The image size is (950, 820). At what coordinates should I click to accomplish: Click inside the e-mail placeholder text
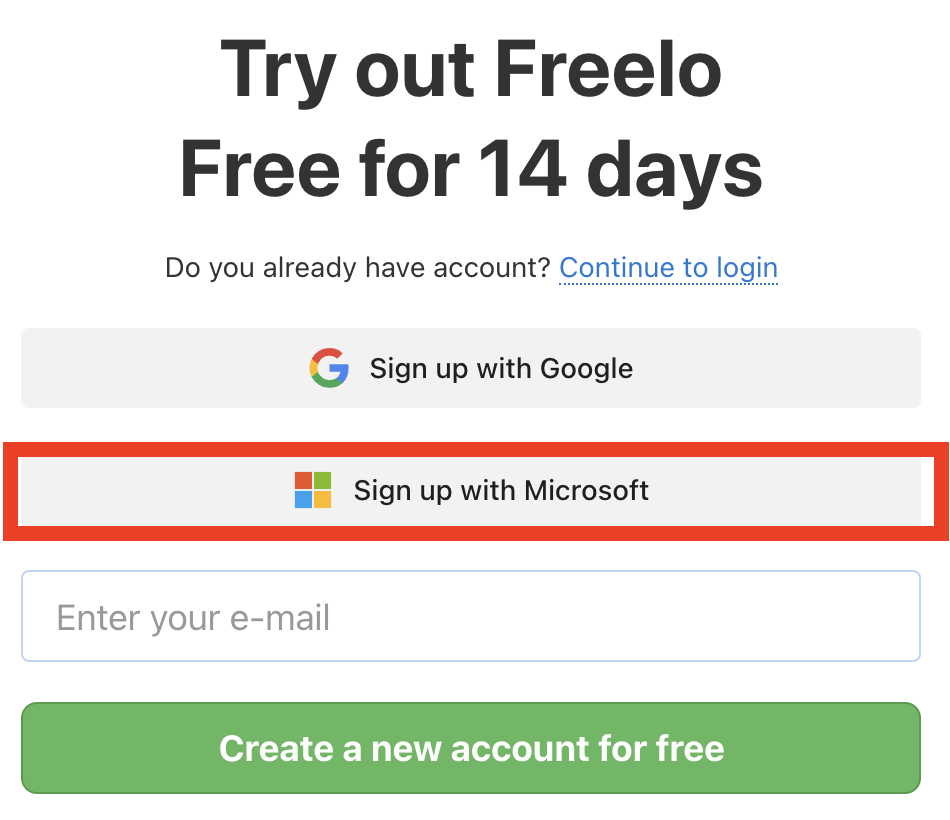point(193,616)
